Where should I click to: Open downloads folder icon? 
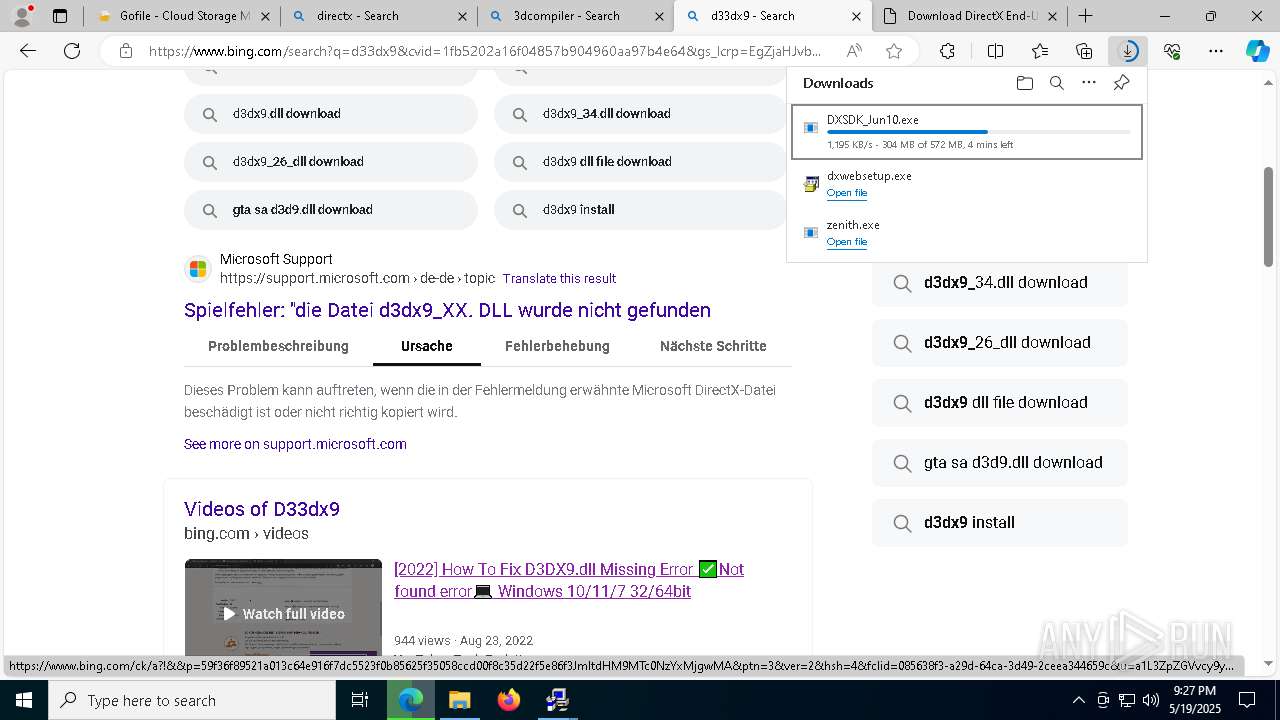(1024, 83)
